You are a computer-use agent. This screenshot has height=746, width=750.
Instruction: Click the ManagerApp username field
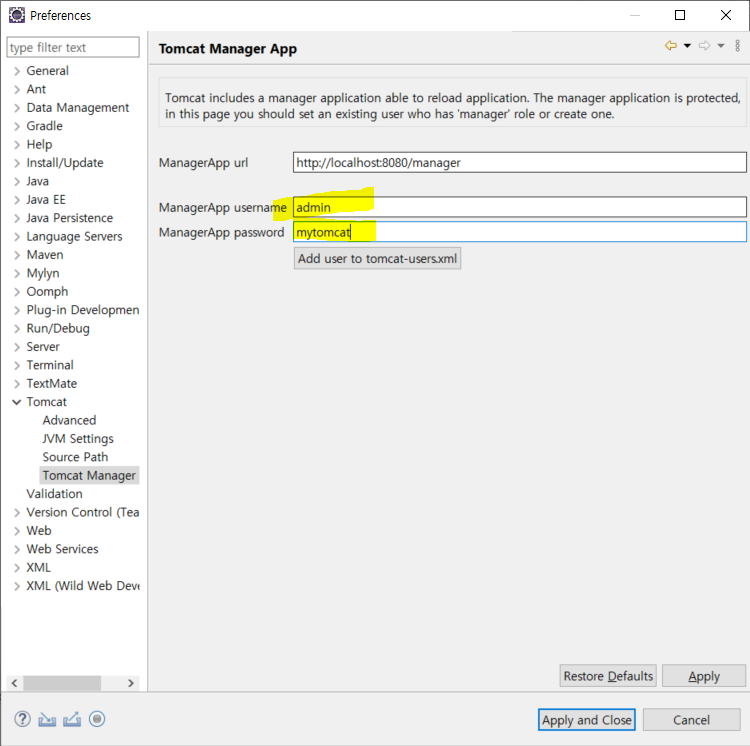(x=519, y=208)
